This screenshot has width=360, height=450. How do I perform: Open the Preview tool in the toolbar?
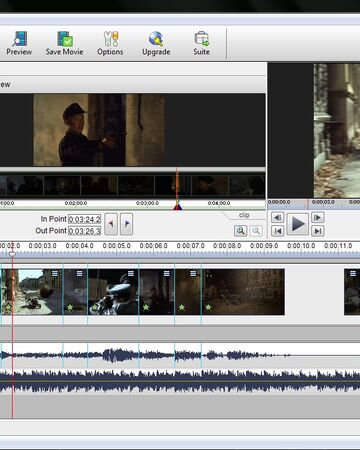[x=19, y=43]
